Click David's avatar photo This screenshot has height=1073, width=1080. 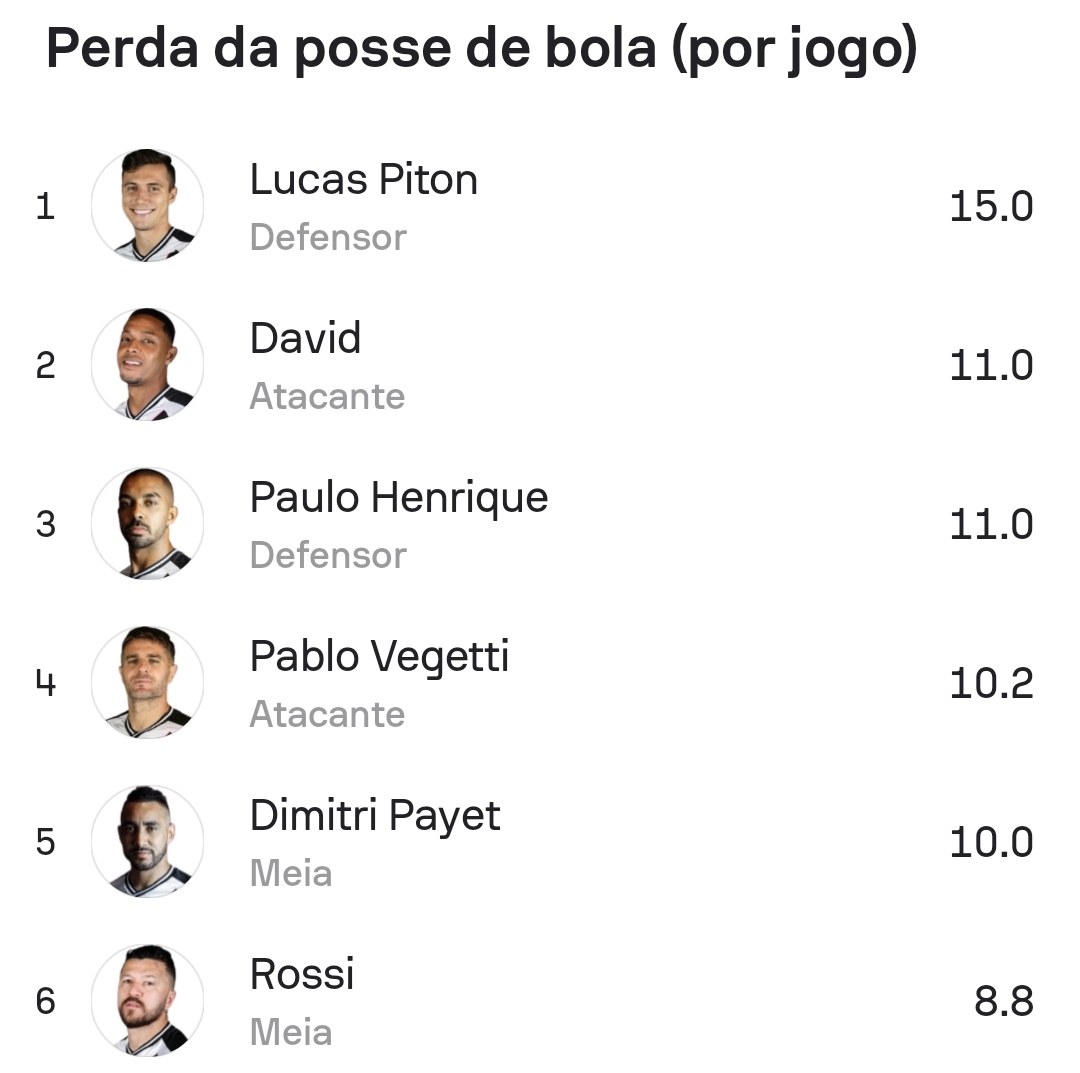click(x=148, y=365)
